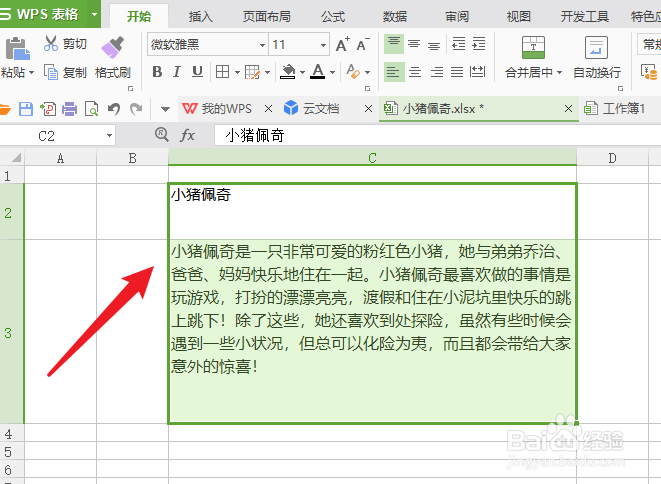661x484 pixels.
Task: Click the Auto Wrap Text icon
Action: (597, 47)
